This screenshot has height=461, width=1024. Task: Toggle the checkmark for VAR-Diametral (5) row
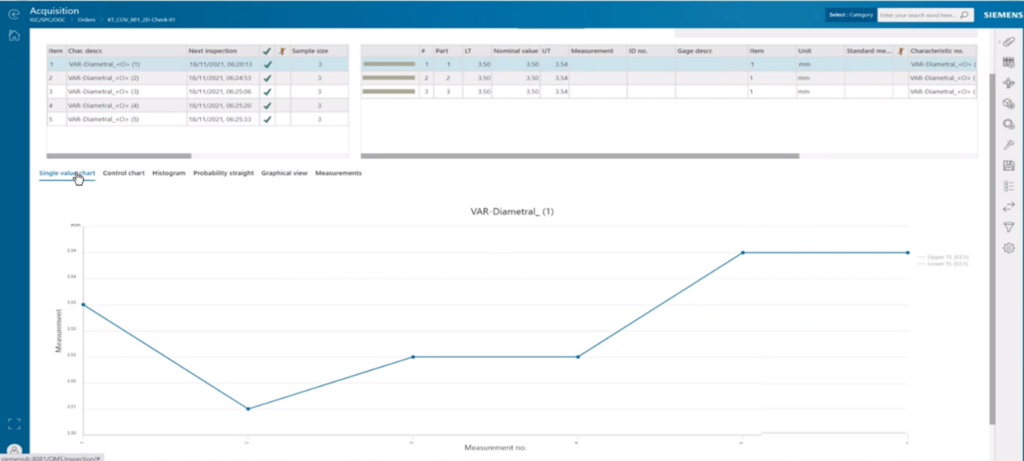pyautogui.click(x=267, y=119)
